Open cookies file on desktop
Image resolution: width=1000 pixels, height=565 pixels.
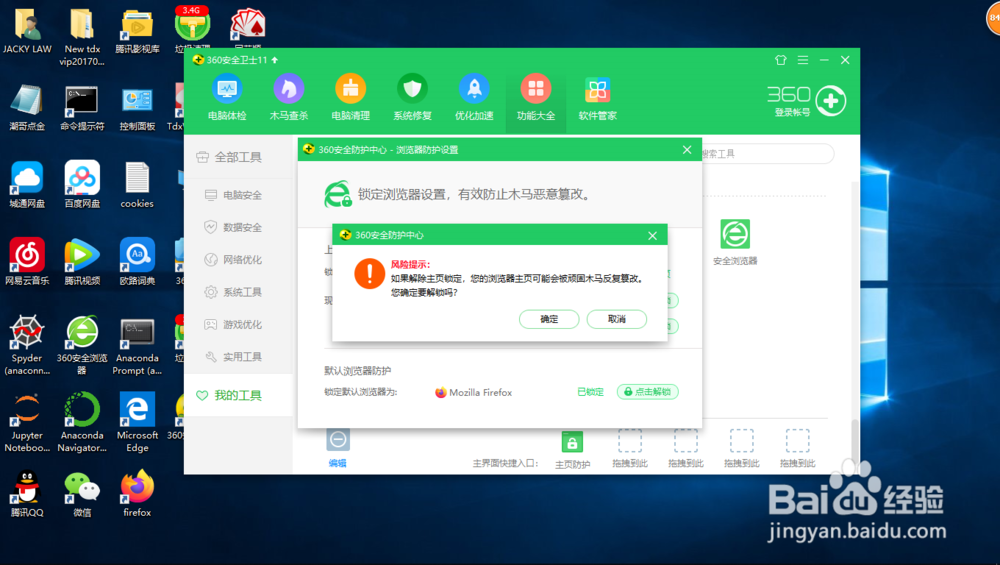click(x=137, y=185)
